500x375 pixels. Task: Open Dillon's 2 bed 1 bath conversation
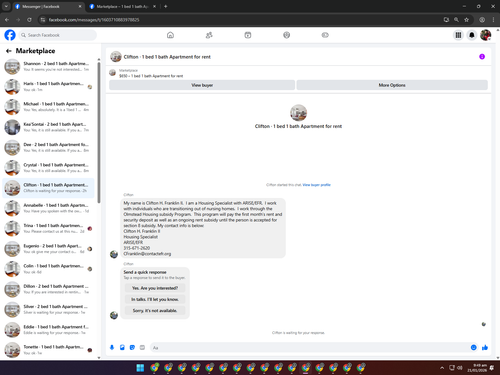coord(48,289)
